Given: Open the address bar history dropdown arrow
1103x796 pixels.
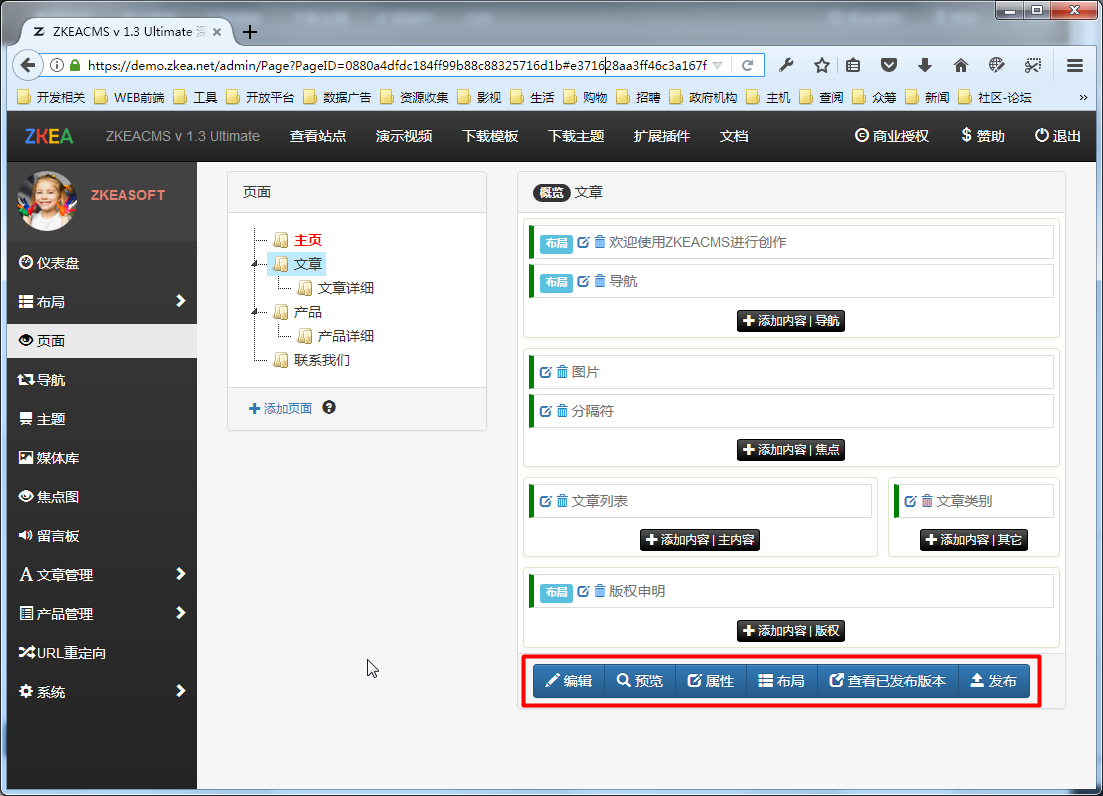Looking at the screenshot, I should tap(718, 65).
